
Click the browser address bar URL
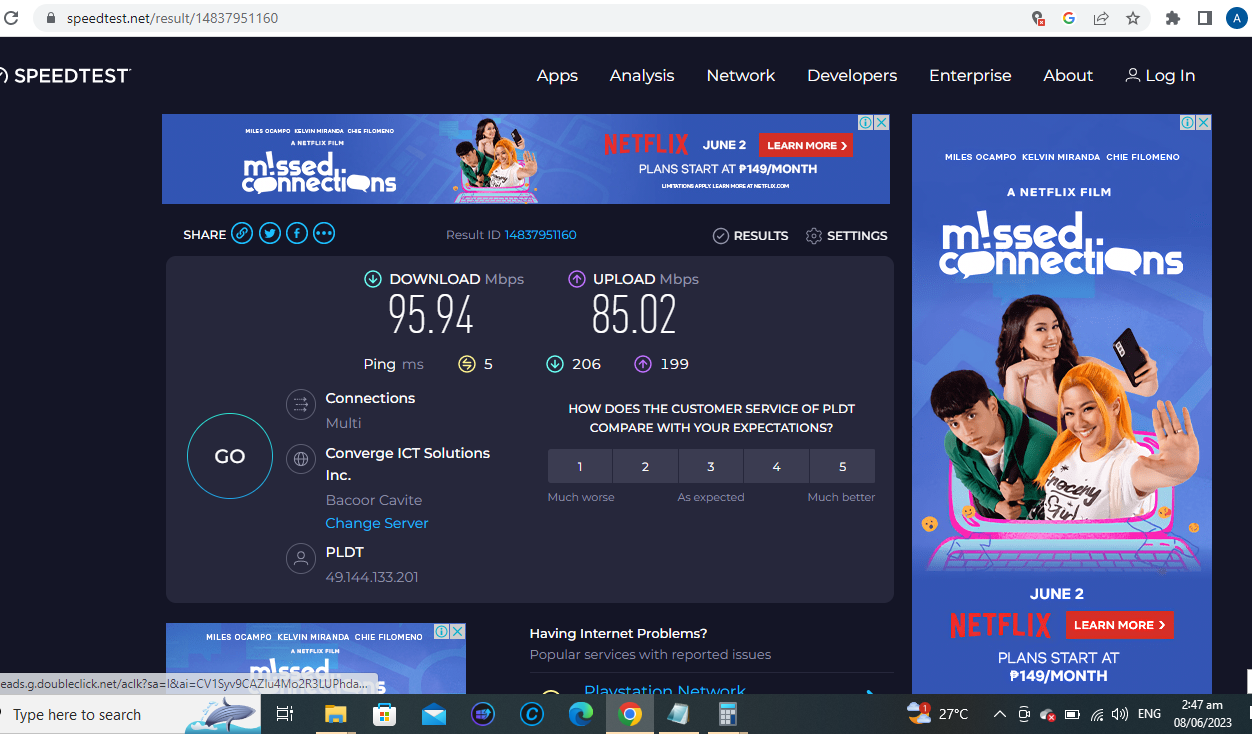click(x=172, y=18)
